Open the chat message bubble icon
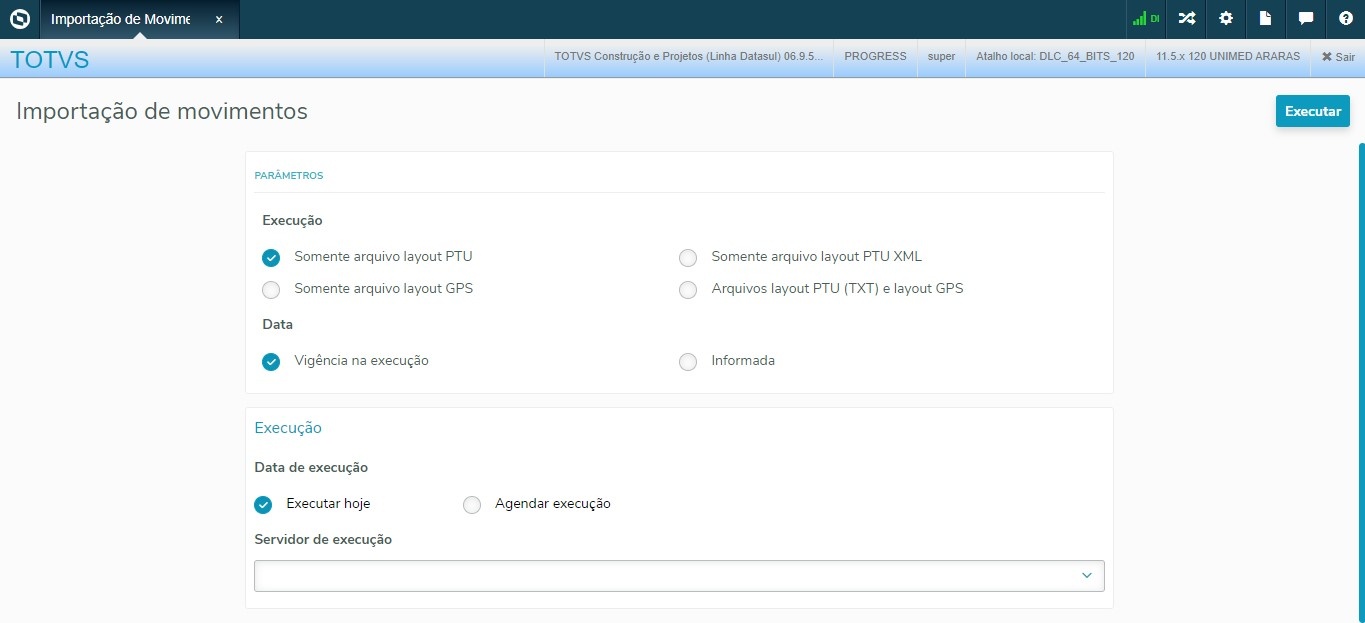The image size is (1365, 623). coord(1305,19)
